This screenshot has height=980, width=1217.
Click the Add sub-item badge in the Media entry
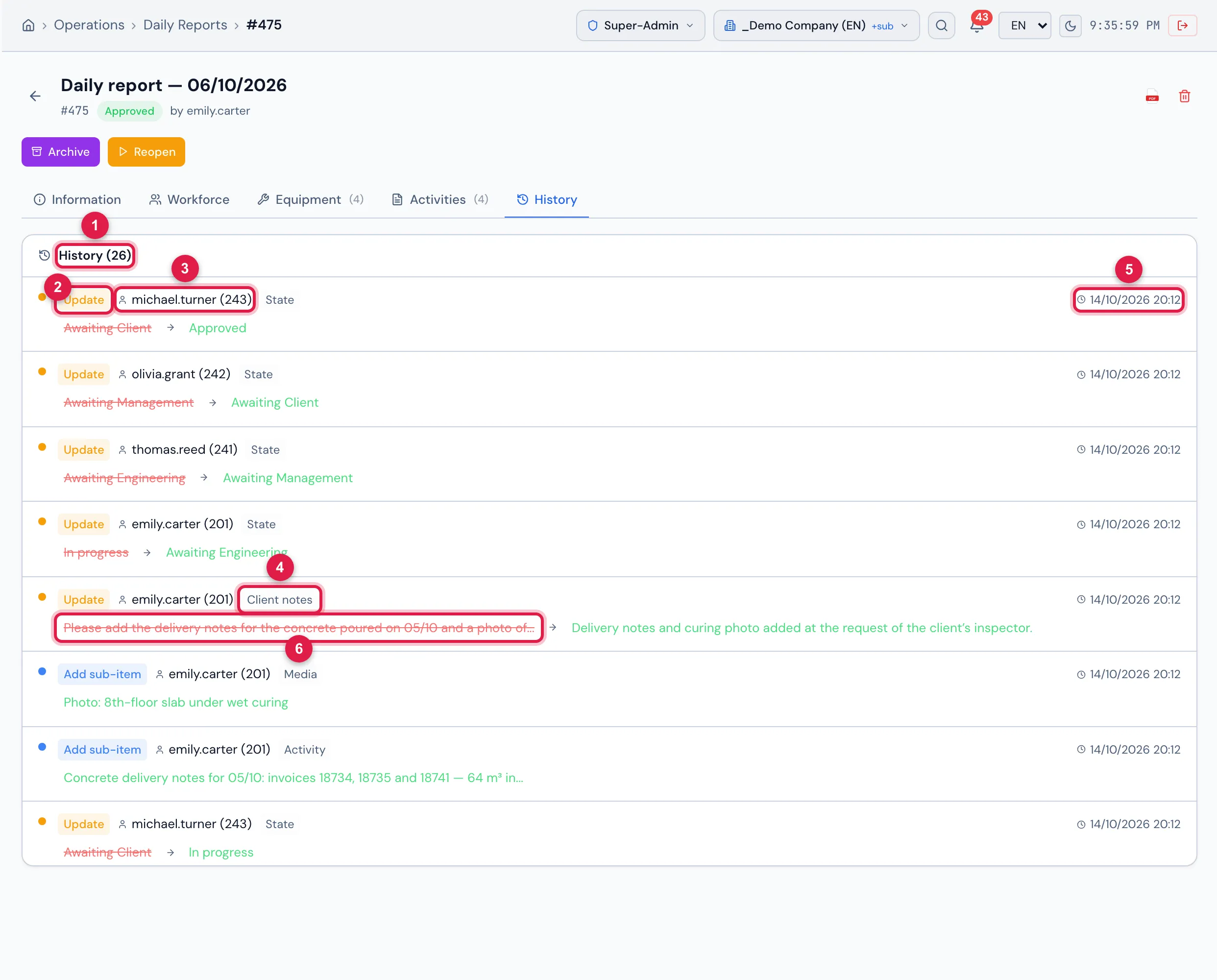pos(102,674)
